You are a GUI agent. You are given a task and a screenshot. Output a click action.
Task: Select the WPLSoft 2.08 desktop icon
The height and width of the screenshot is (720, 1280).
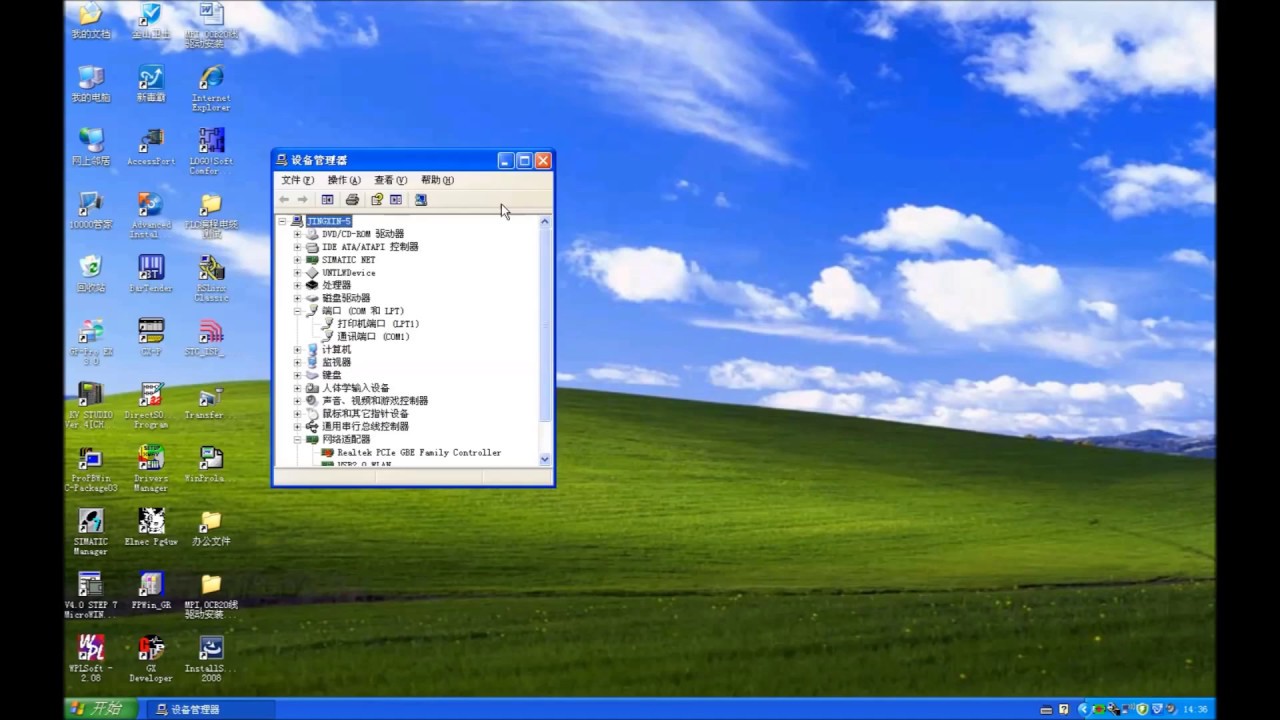(90, 658)
